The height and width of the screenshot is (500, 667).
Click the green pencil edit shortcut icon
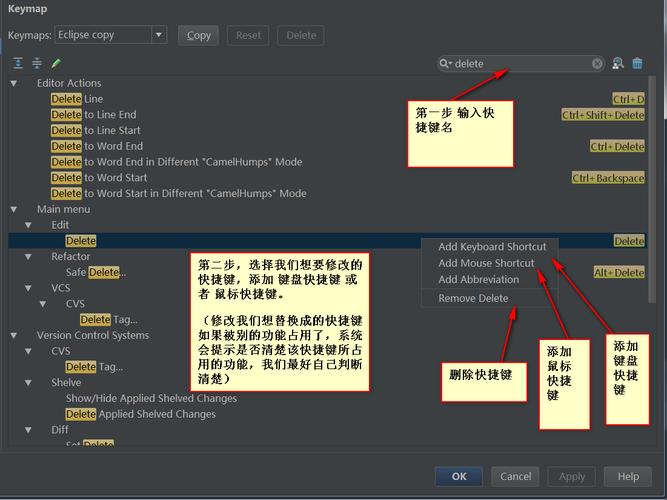pos(56,63)
